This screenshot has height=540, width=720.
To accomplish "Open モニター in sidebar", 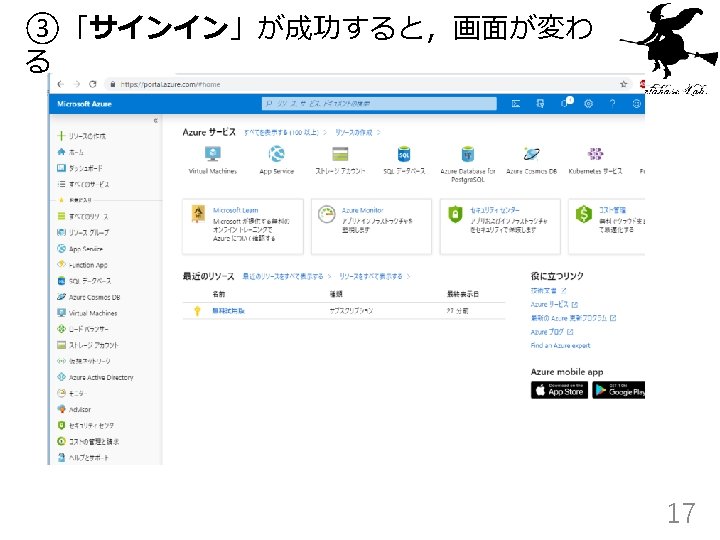I will pyautogui.click(x=72, y=393).
